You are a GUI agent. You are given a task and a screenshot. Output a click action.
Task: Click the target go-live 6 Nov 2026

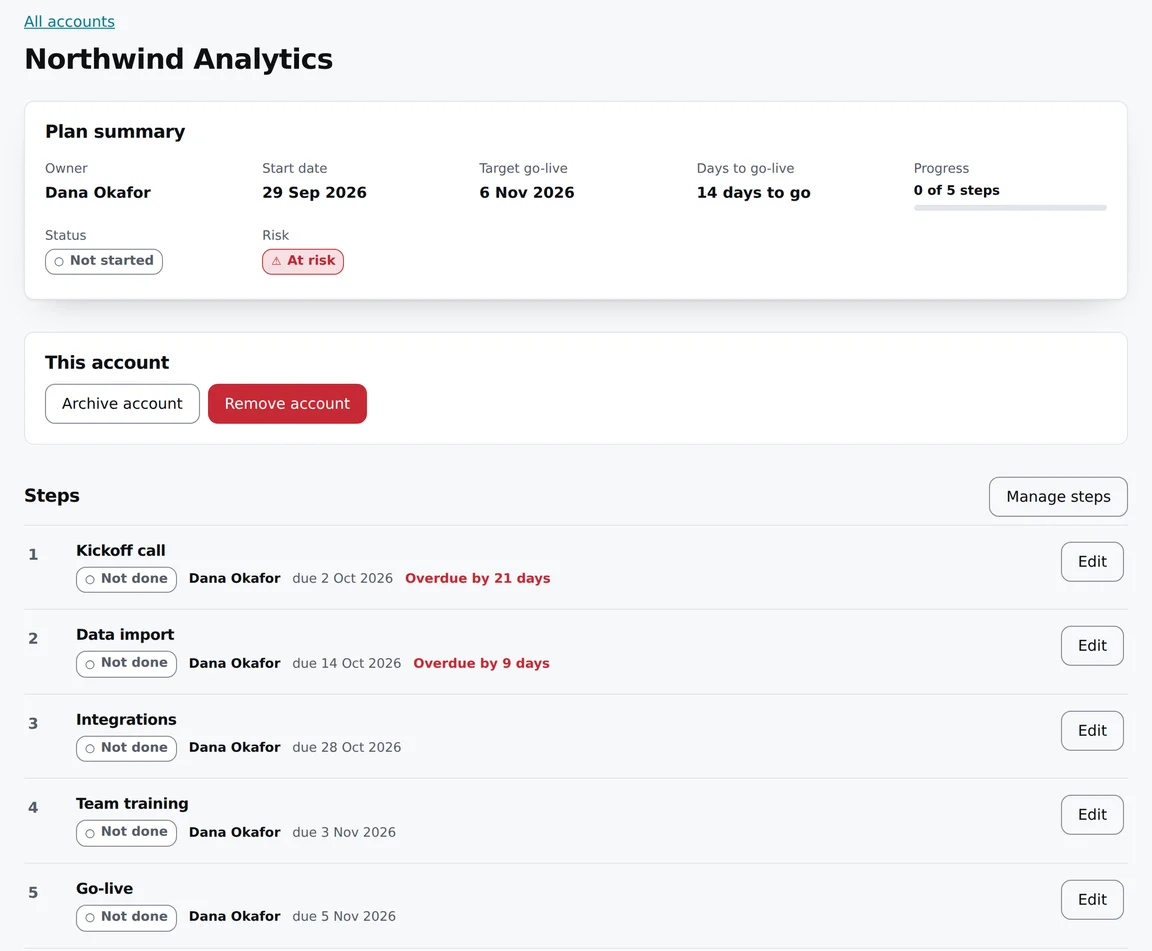527,193
